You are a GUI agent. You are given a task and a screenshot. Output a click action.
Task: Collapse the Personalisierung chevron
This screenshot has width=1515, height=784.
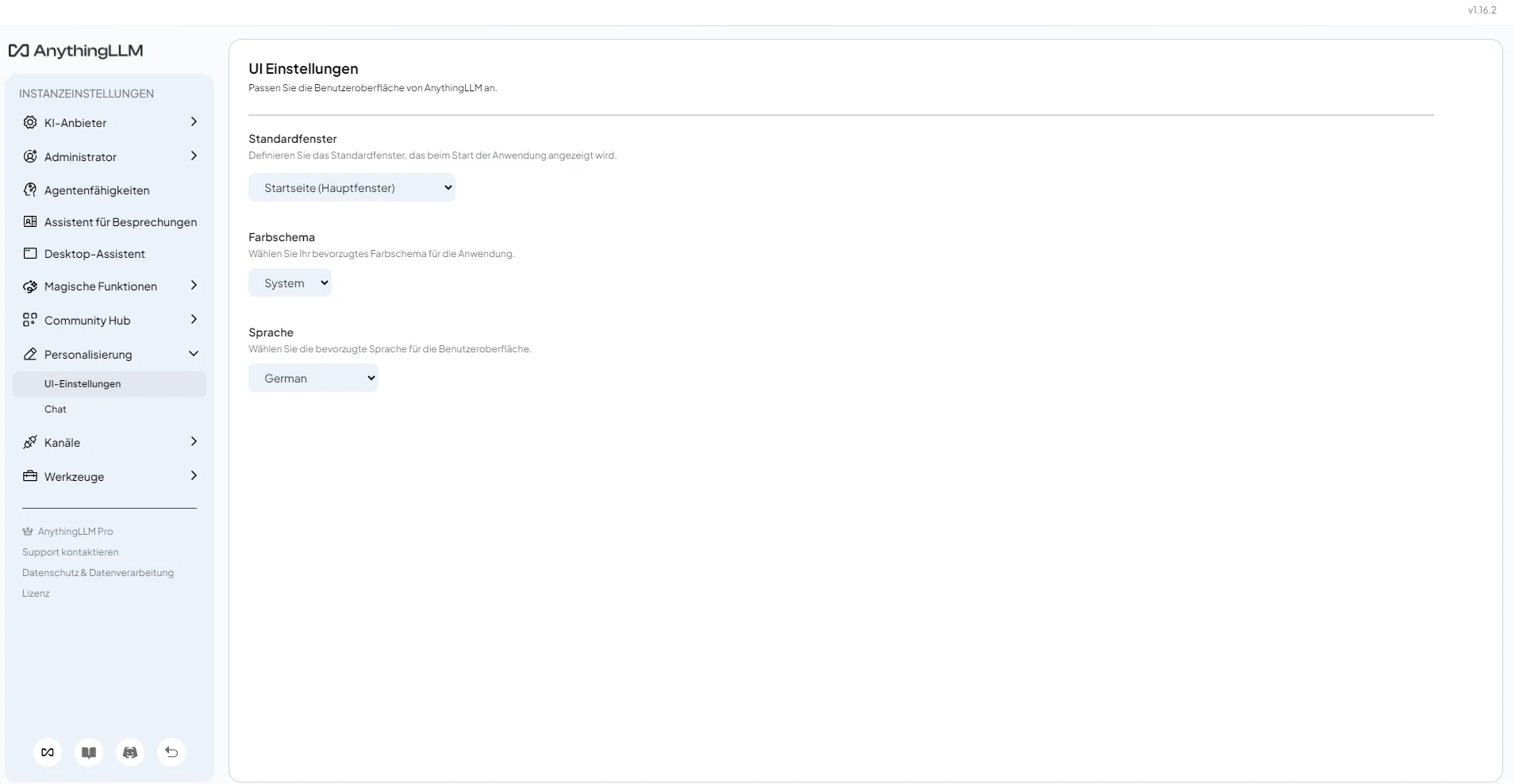click(194, 354)
